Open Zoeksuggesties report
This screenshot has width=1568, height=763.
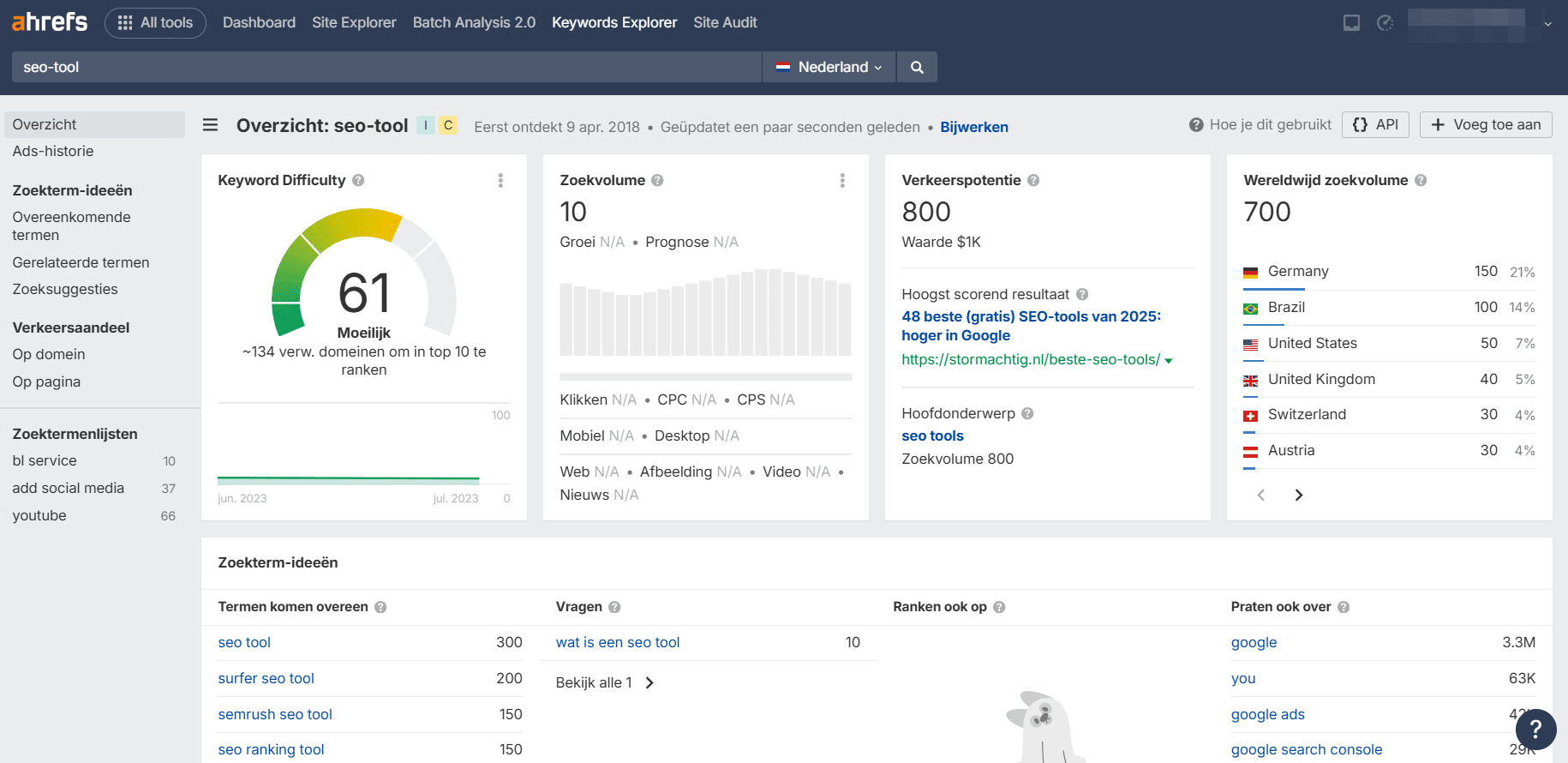65,289
